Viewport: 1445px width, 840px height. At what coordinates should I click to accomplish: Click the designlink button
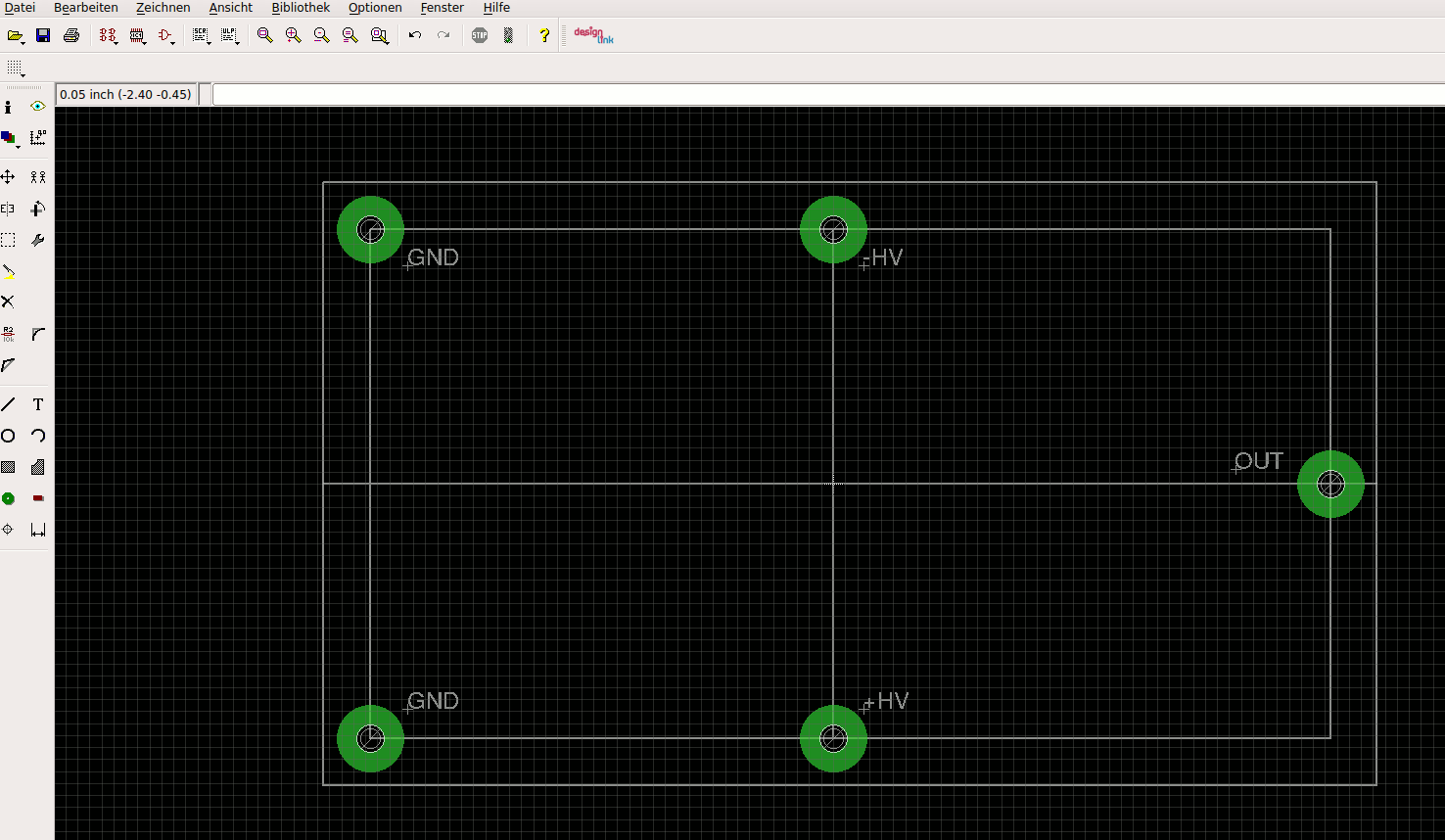pos(593,35)
